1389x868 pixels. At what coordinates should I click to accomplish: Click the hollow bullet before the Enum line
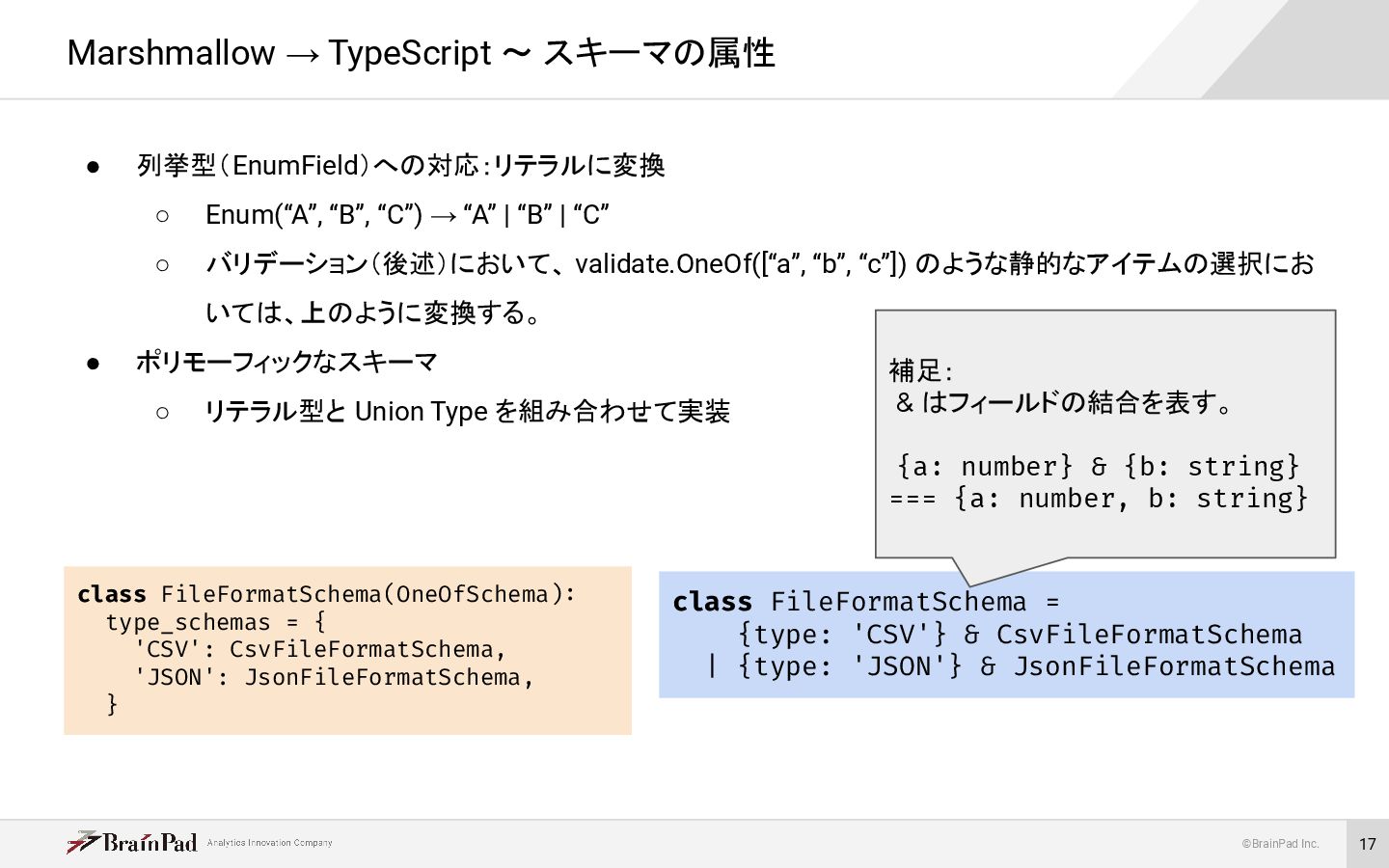(x=162, y=216)
